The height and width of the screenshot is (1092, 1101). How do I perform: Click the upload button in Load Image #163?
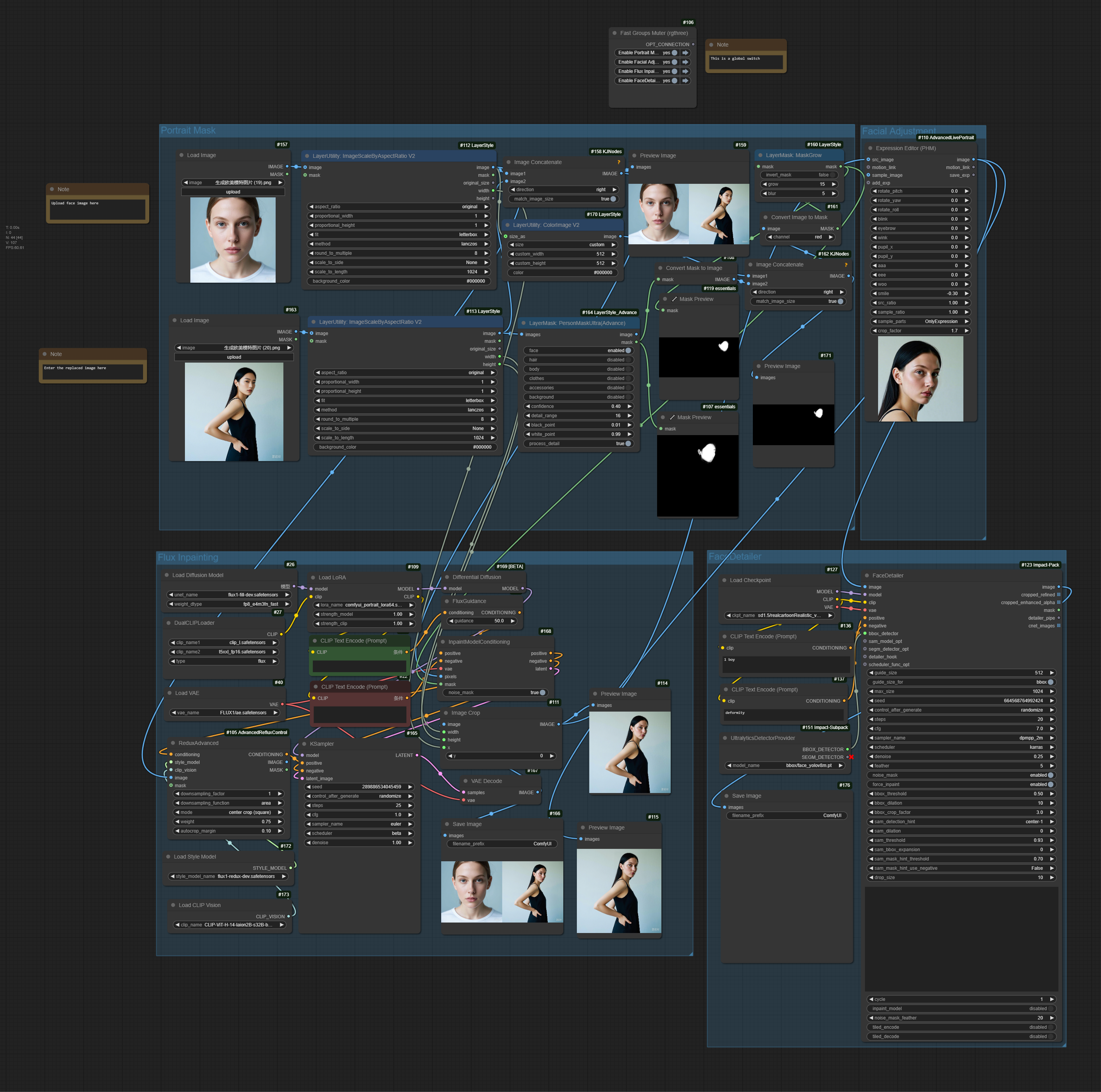tap(234, 358)
